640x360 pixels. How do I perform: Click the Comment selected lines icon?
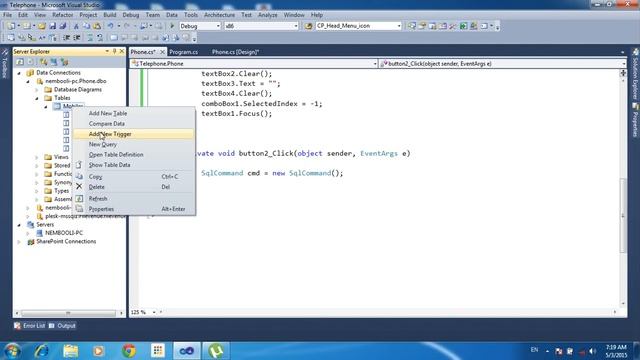pyautogui.click(x=90, y=38)
